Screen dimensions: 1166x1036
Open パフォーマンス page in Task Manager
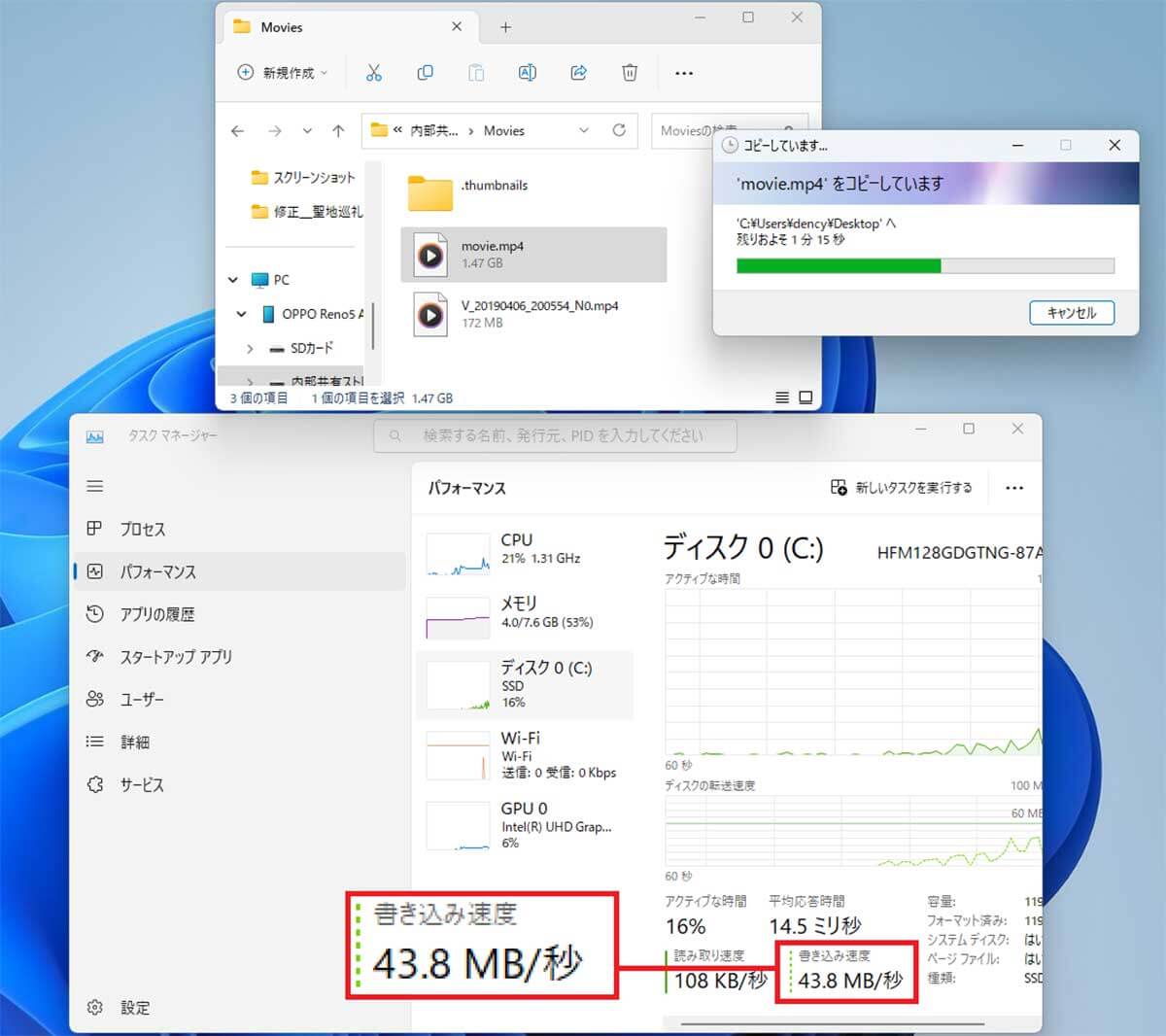240,571
